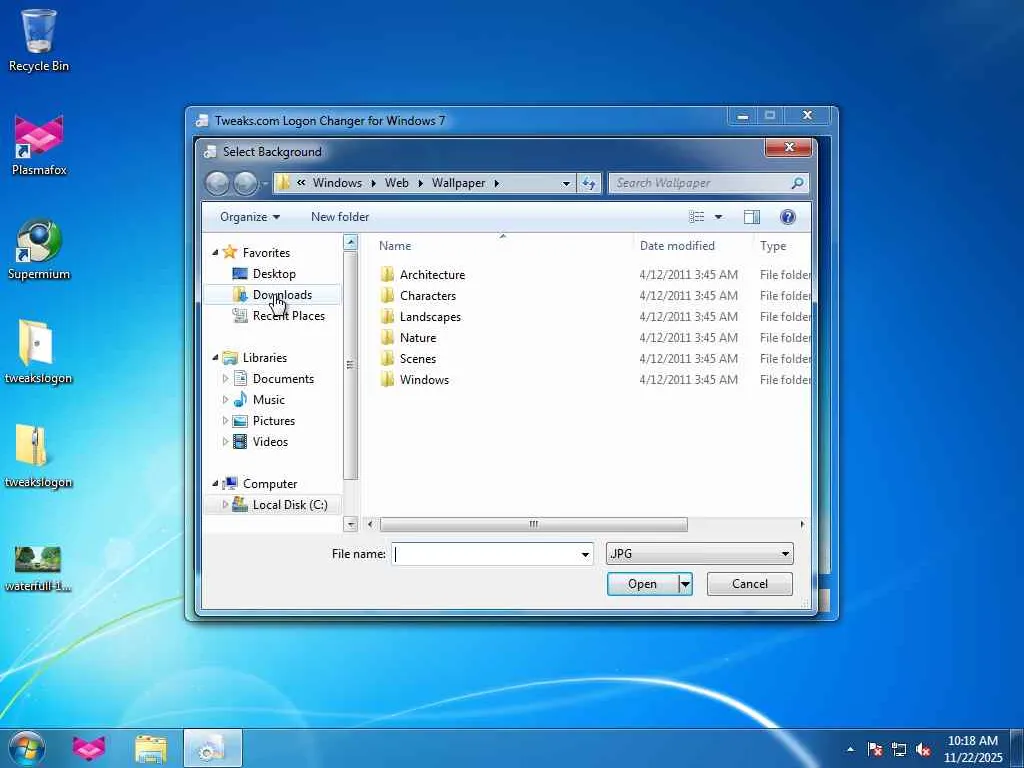Open the Recycle Bin desktop icon
Screen dimensions: 1024x768
[x=39, y=40]
